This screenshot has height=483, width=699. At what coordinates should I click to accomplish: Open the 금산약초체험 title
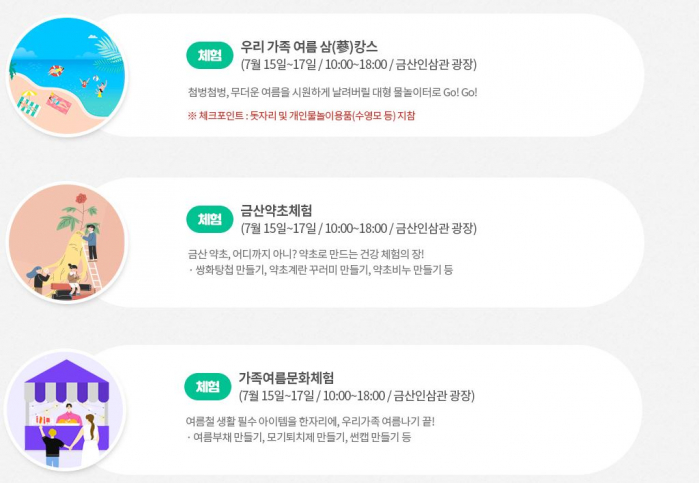[277, 211]
